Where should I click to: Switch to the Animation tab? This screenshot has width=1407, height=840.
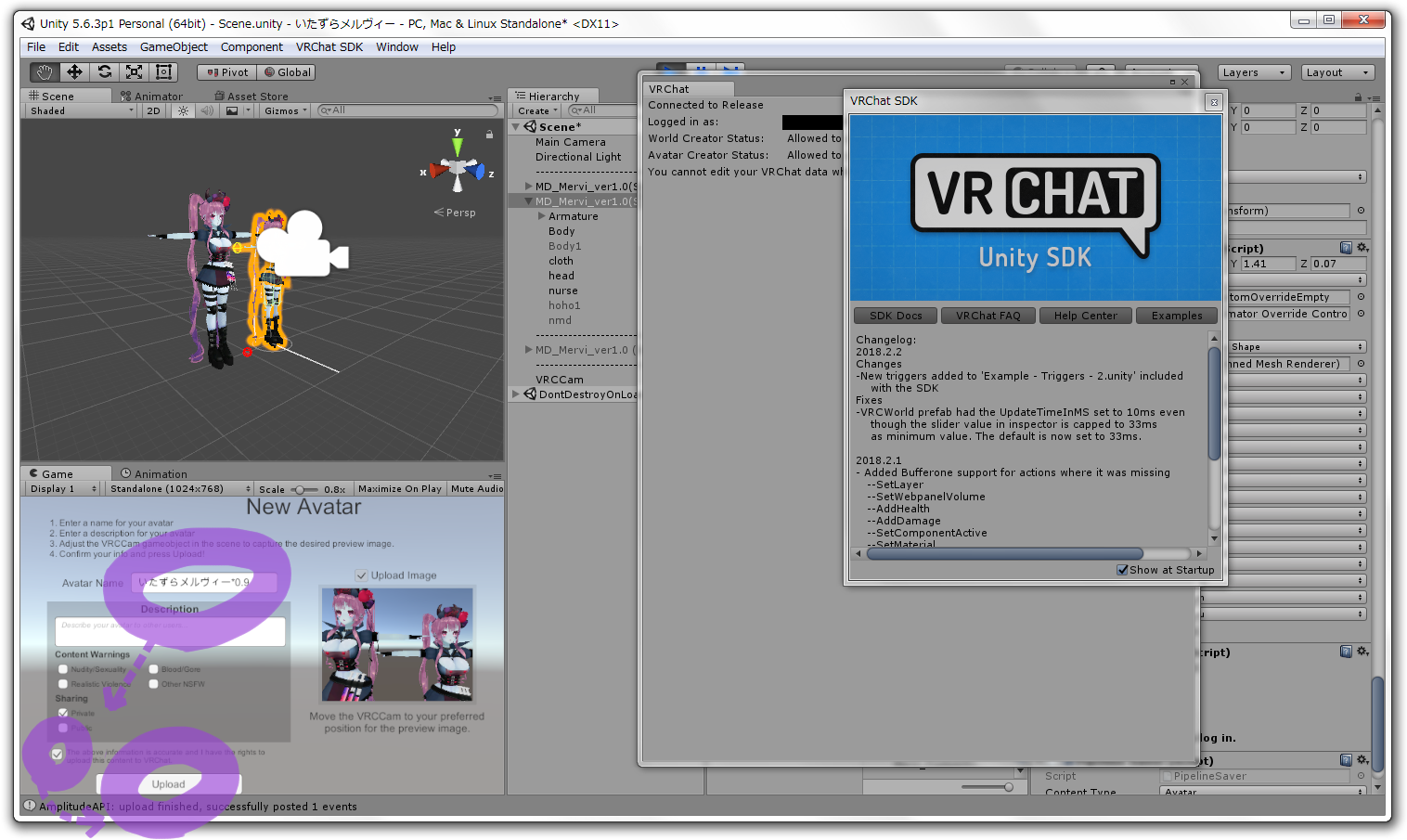coord(154,473)
